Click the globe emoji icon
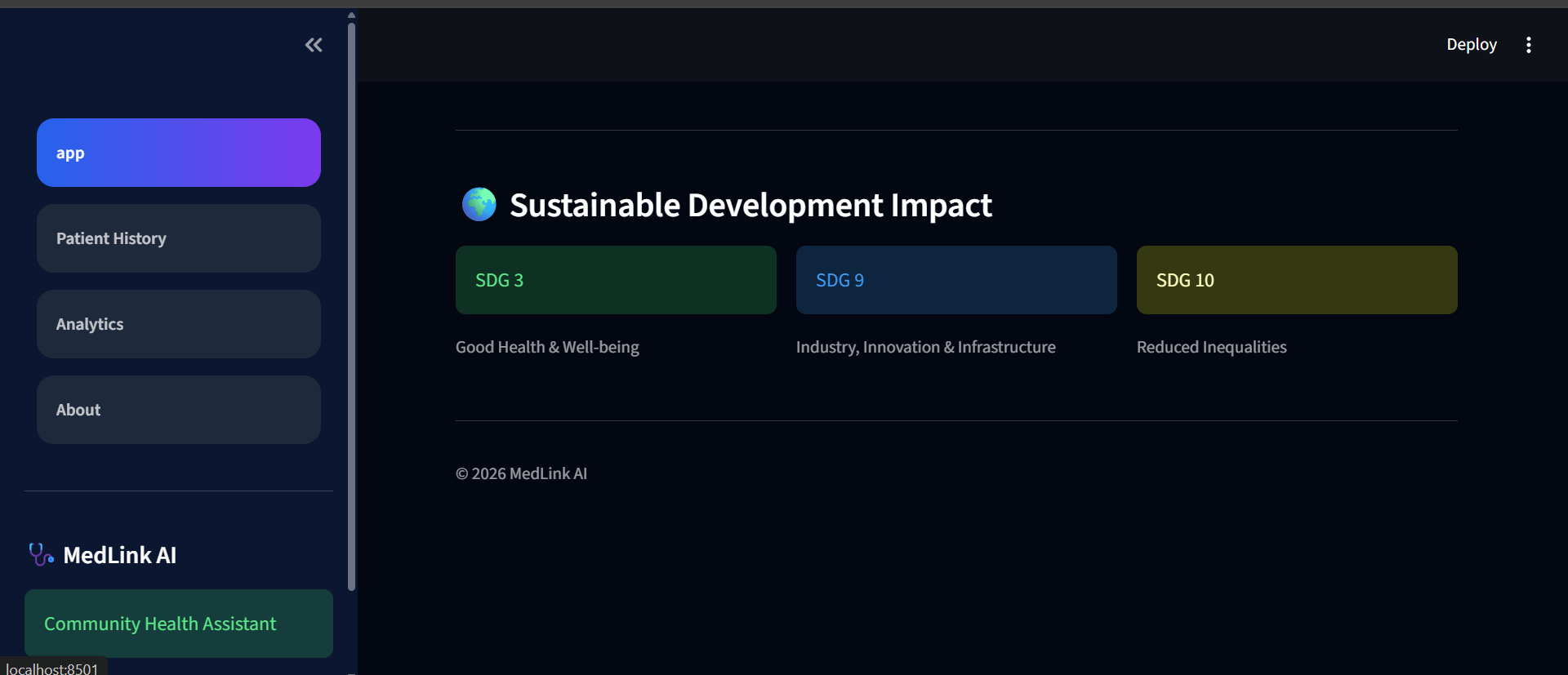The height and width of the screenshot is (675, 1568). 479,205
